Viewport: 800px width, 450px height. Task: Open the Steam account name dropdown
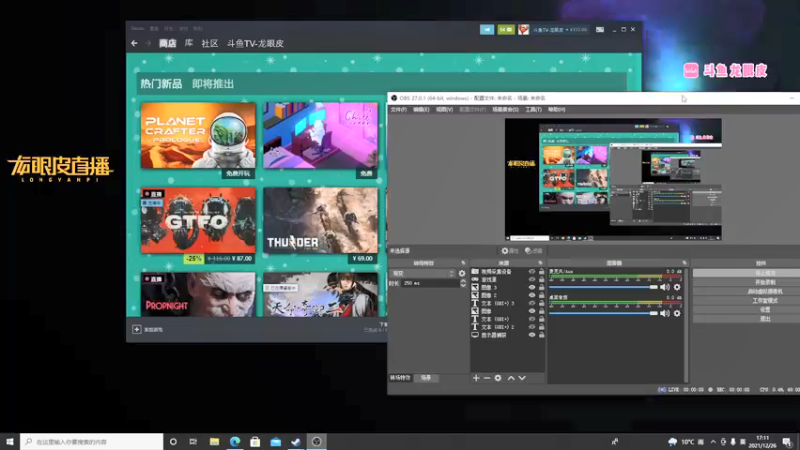coord(560,30)
